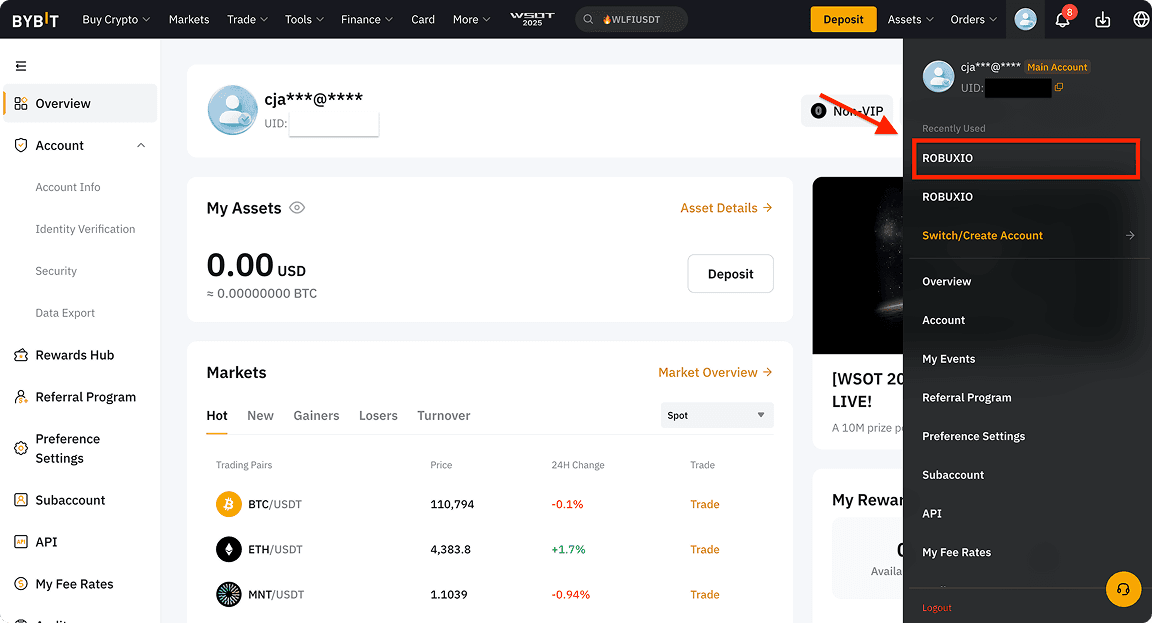Click the WLFIUSDT search field
Screen dimensions: 1152x623
coord(631,18)
